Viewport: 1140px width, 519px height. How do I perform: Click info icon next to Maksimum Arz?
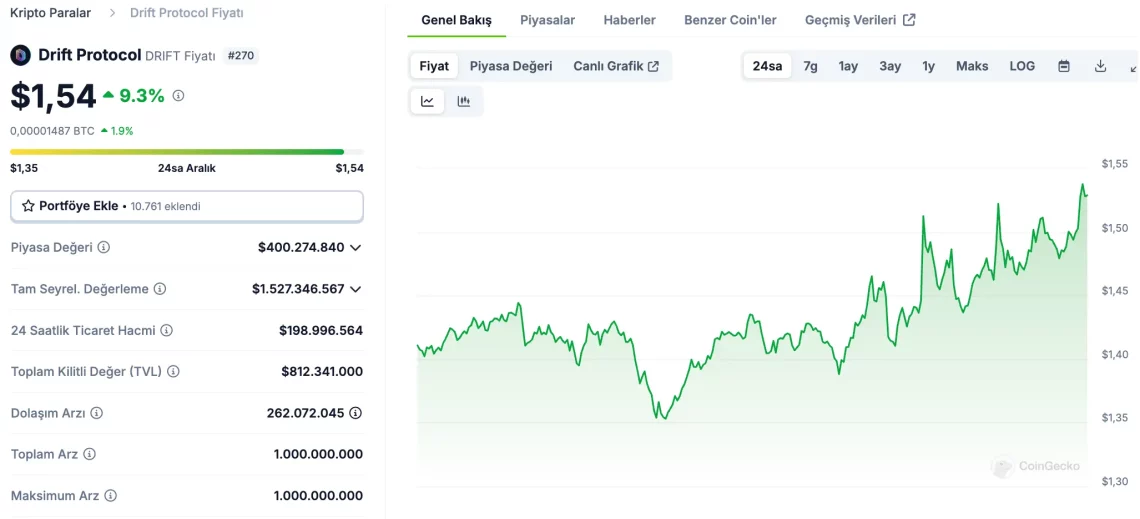[110, 495]
